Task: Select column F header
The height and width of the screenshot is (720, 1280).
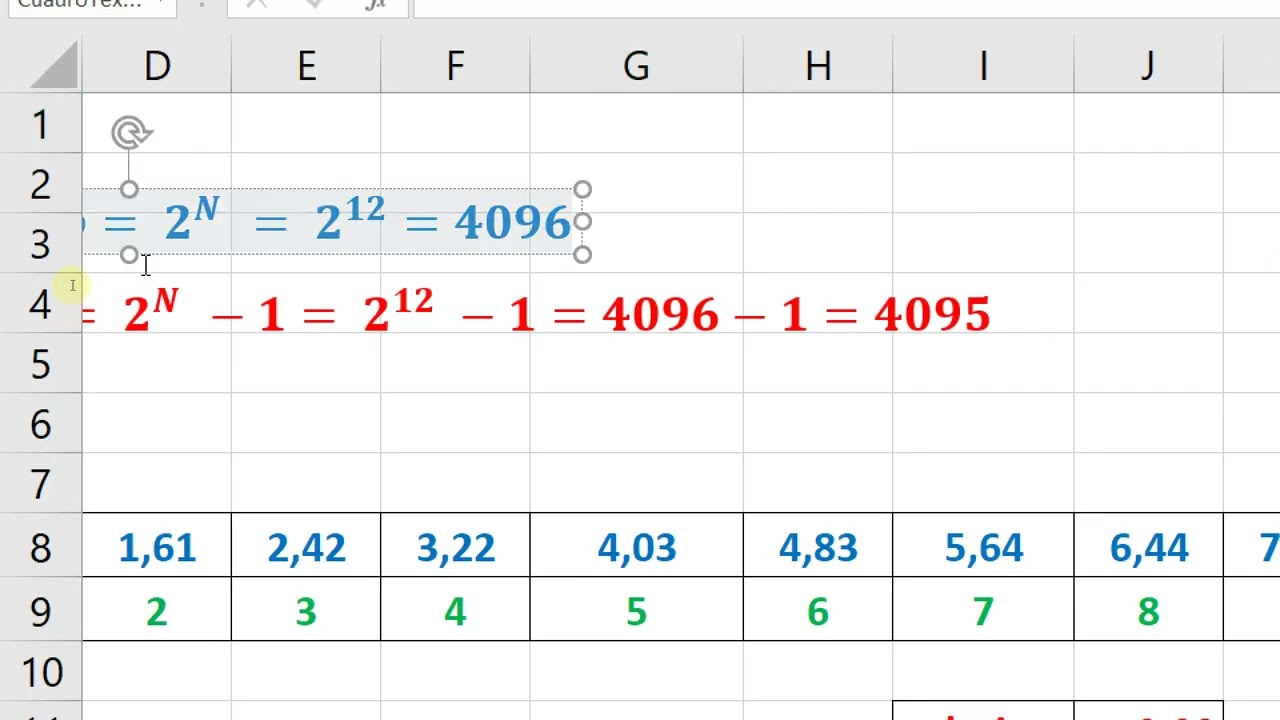Action: coord(455,66)
